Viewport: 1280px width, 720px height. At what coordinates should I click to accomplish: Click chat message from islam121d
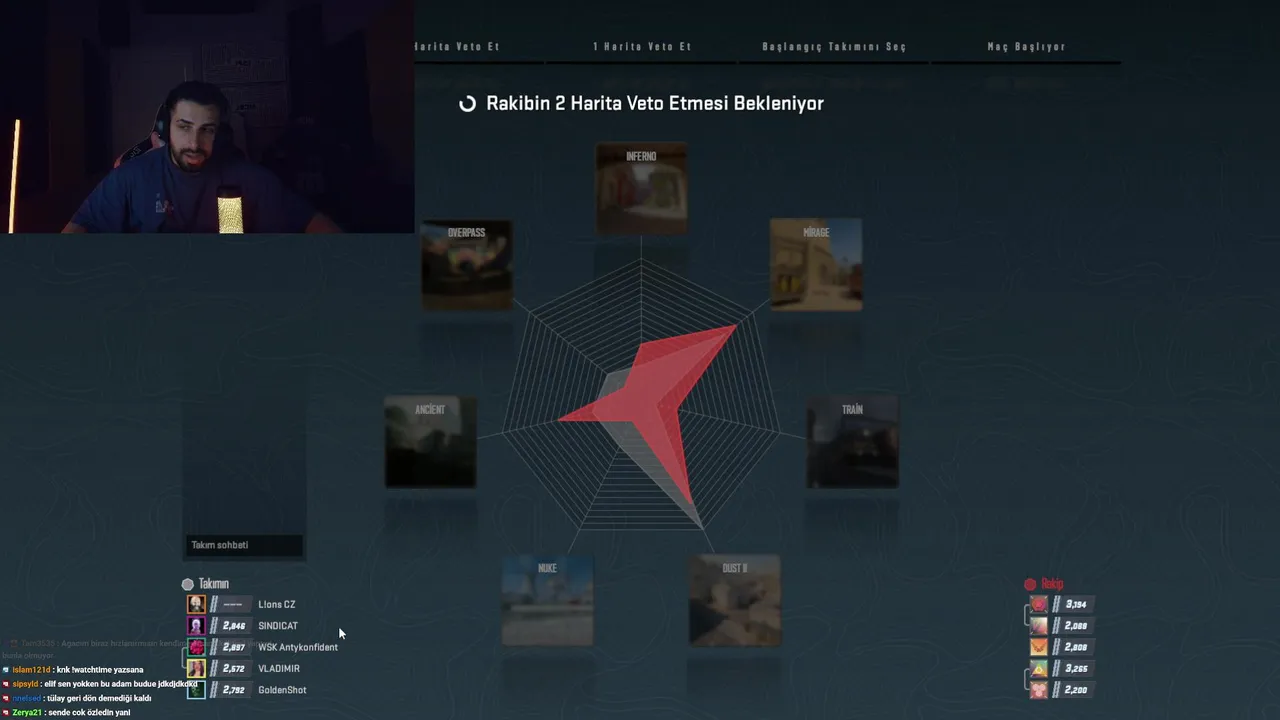[x=73, y=670]
